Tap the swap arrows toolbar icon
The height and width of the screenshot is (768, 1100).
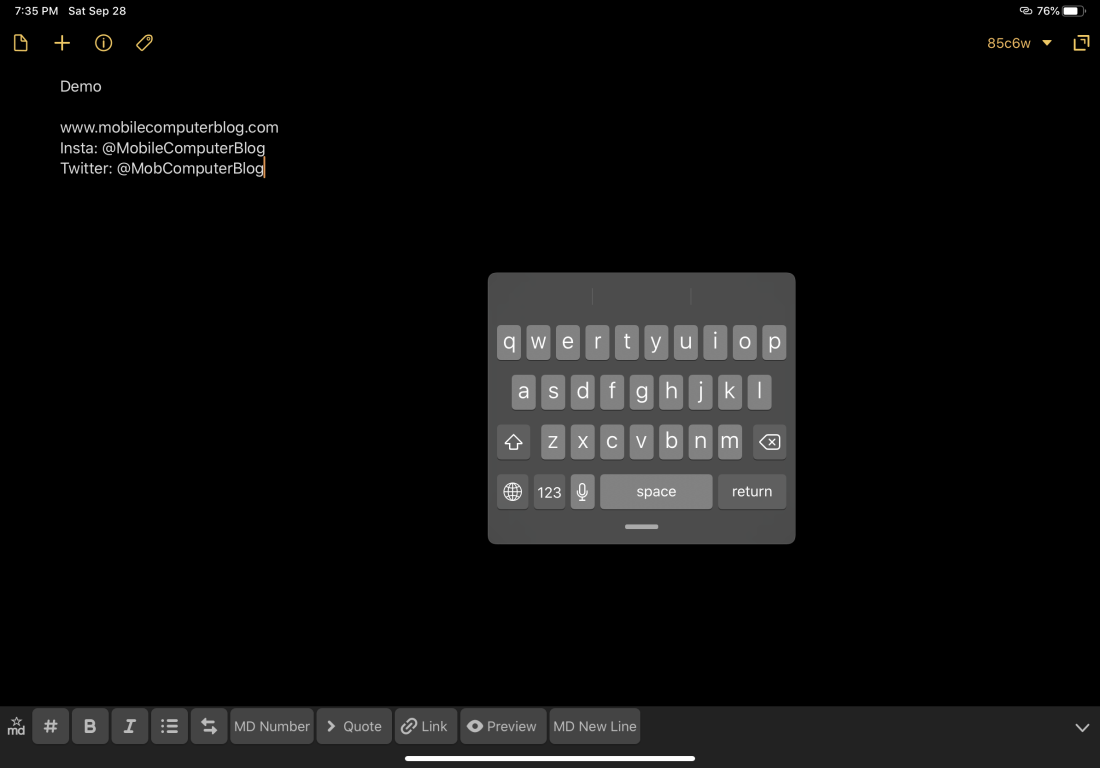coord(209,726)
